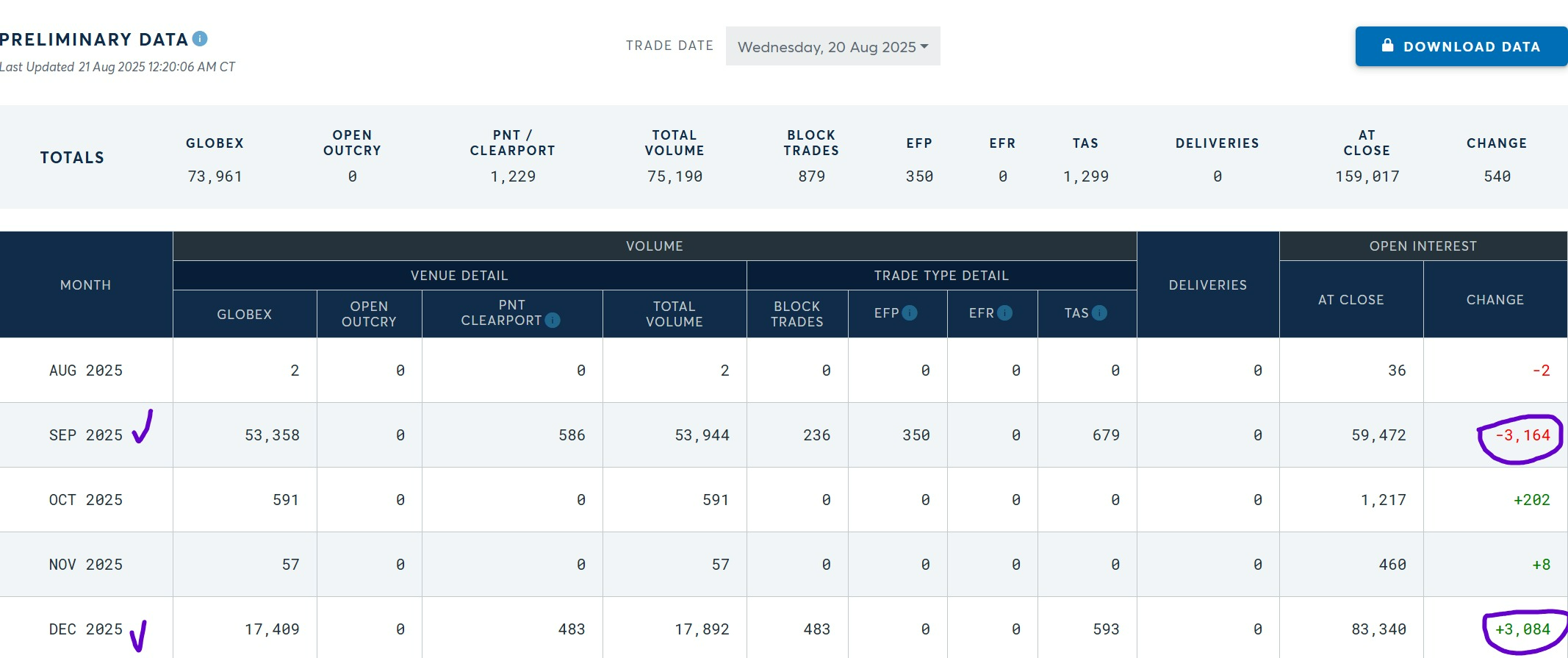Click the At Close column header
The width and height of the screenshot is (1568, 658).
pyautogui.click(x=1351, y=300)
